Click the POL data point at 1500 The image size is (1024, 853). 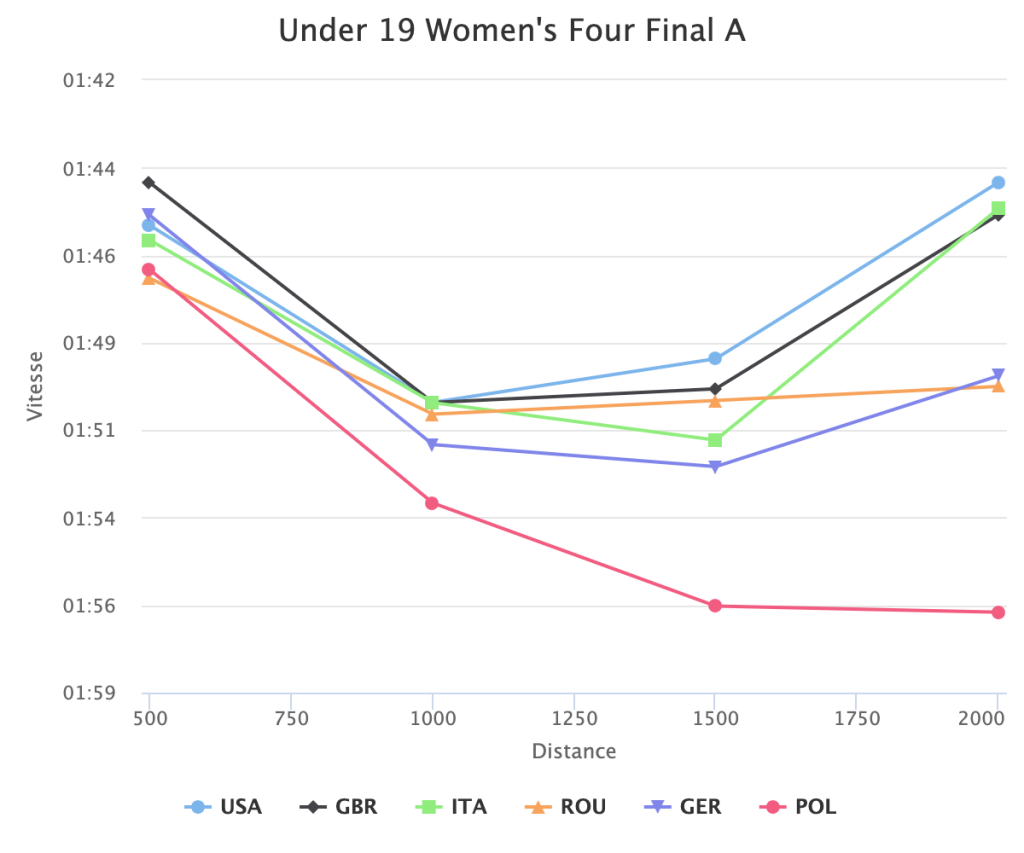(715, 606)
